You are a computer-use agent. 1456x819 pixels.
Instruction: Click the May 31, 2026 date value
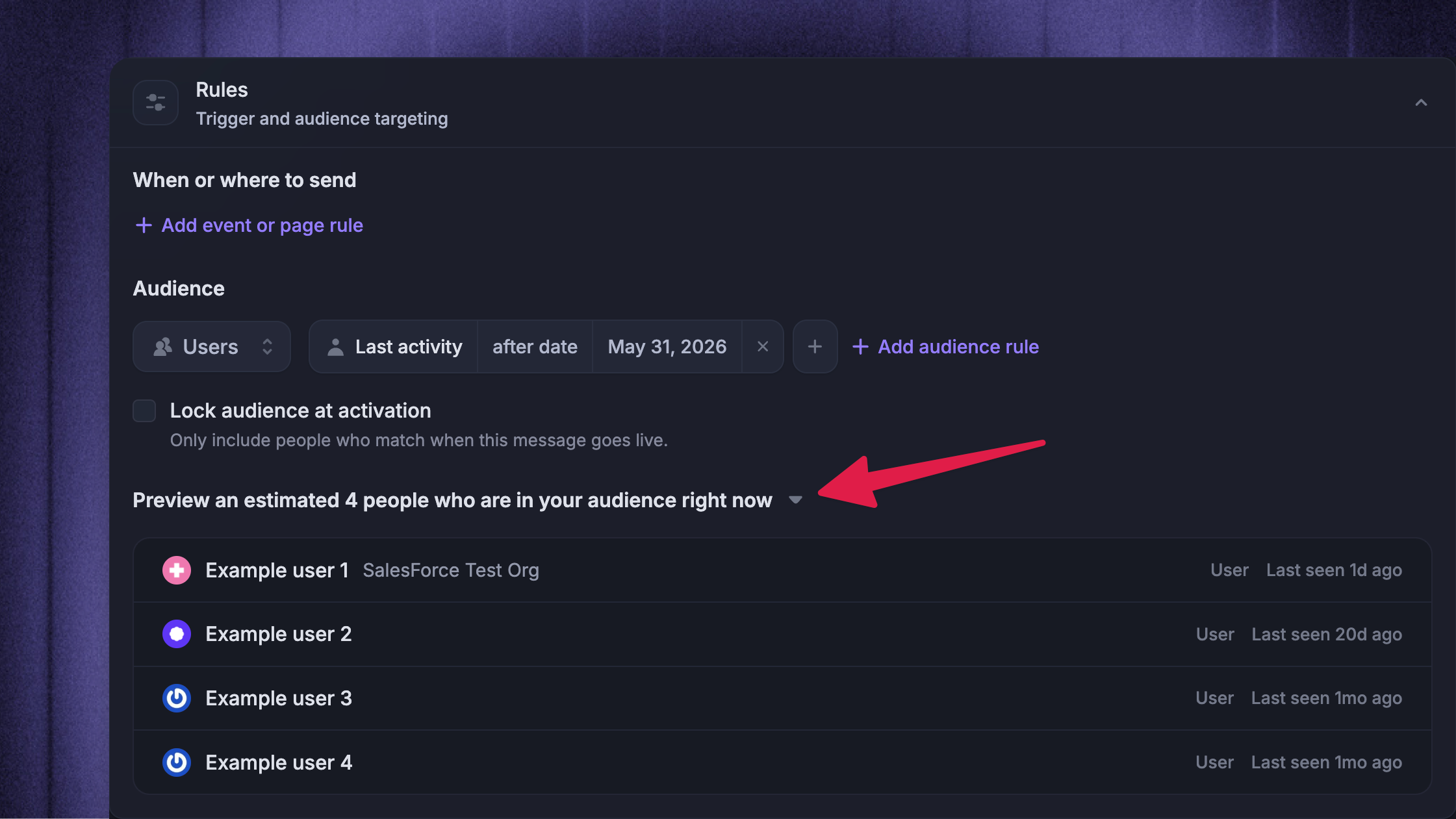(x=667, y=347)
